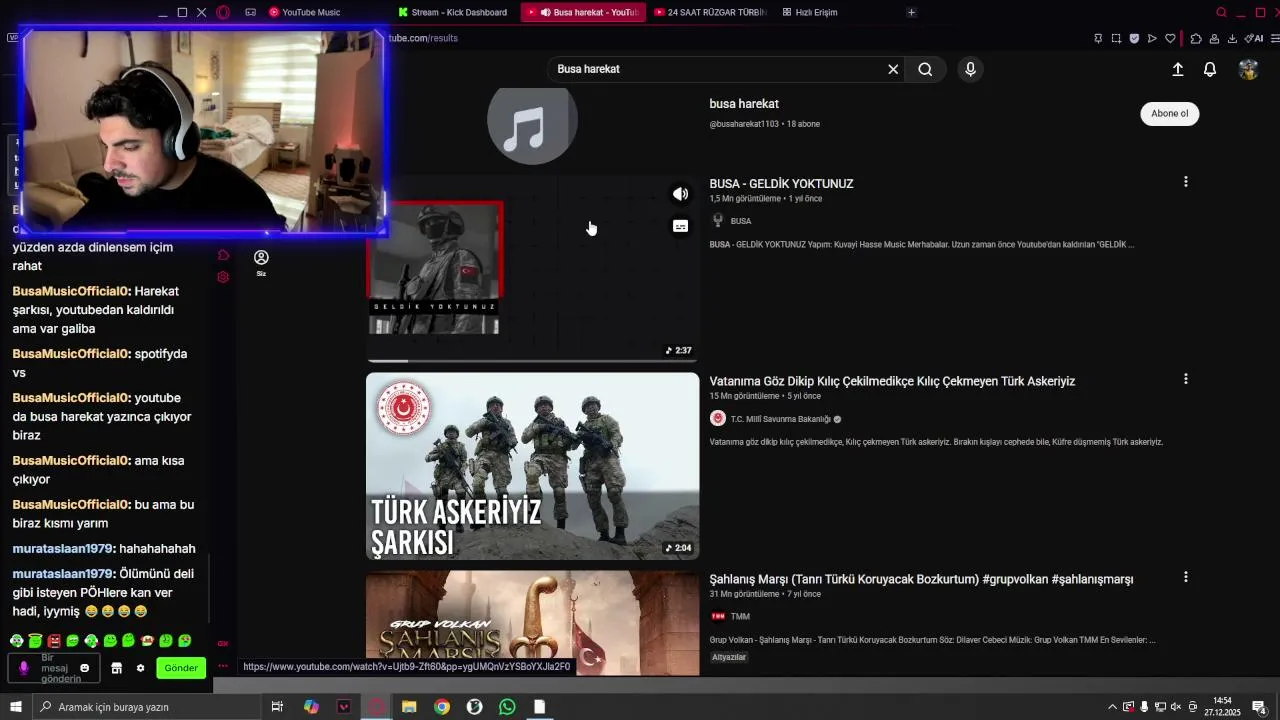Open Vatanıma Göz Dikip video title
The height and width of the screenshot is (720, 1280).
point(892,381)
